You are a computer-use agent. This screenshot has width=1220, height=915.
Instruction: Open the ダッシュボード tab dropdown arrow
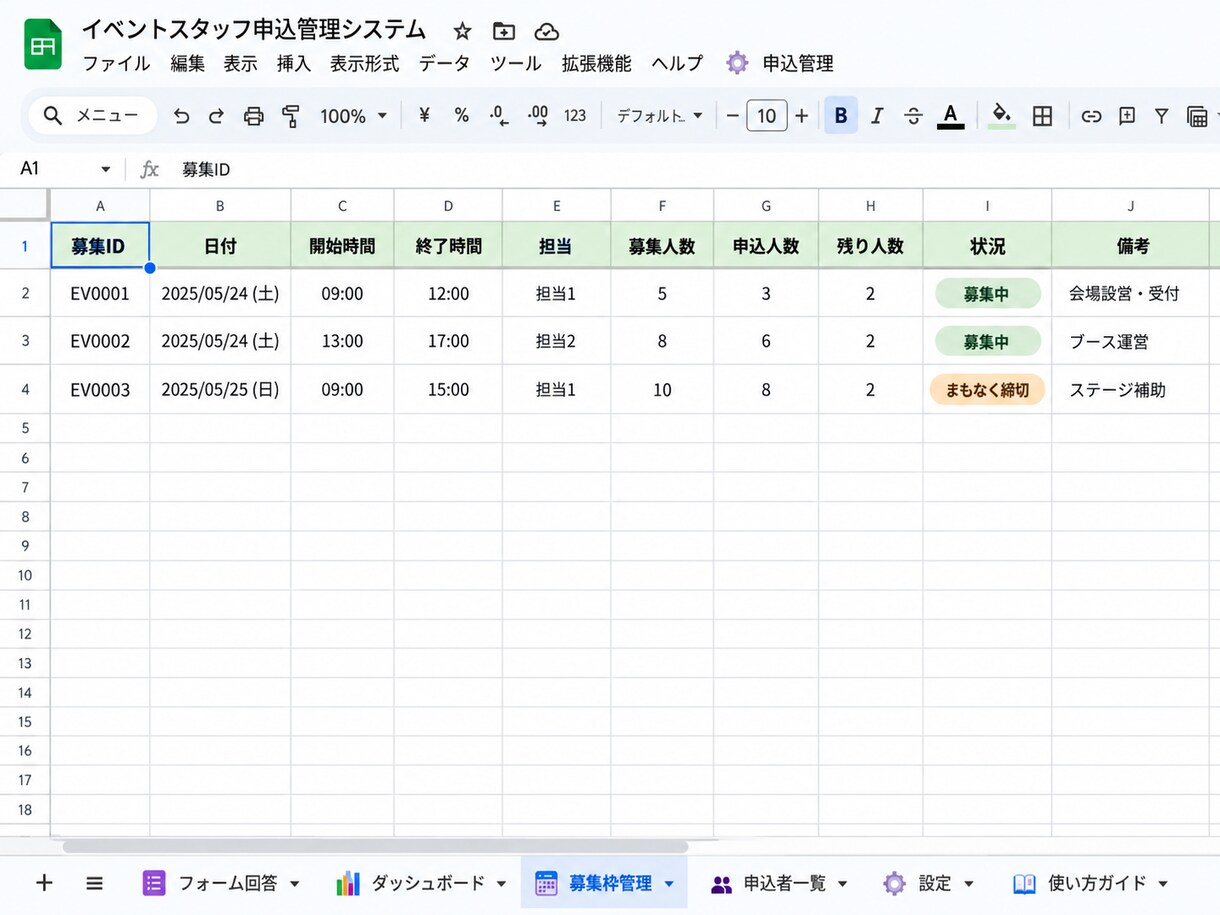(x=501, y=883)
